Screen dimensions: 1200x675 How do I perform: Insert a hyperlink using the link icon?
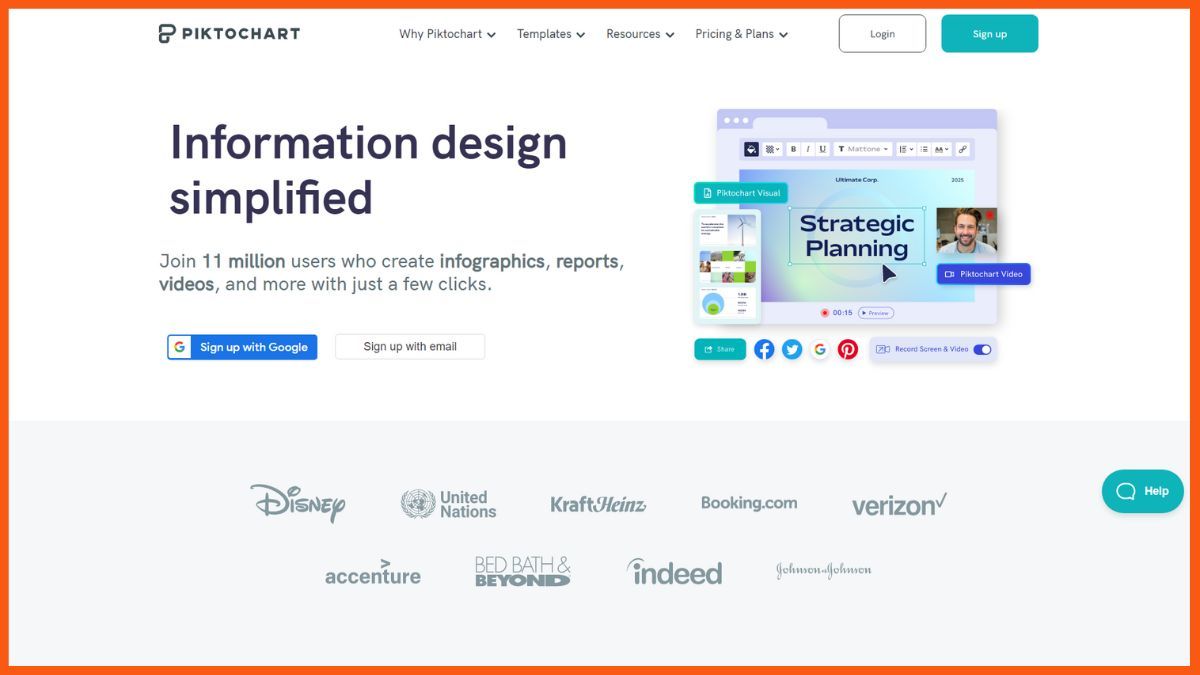pyautogui.click(x=962, y=149)
